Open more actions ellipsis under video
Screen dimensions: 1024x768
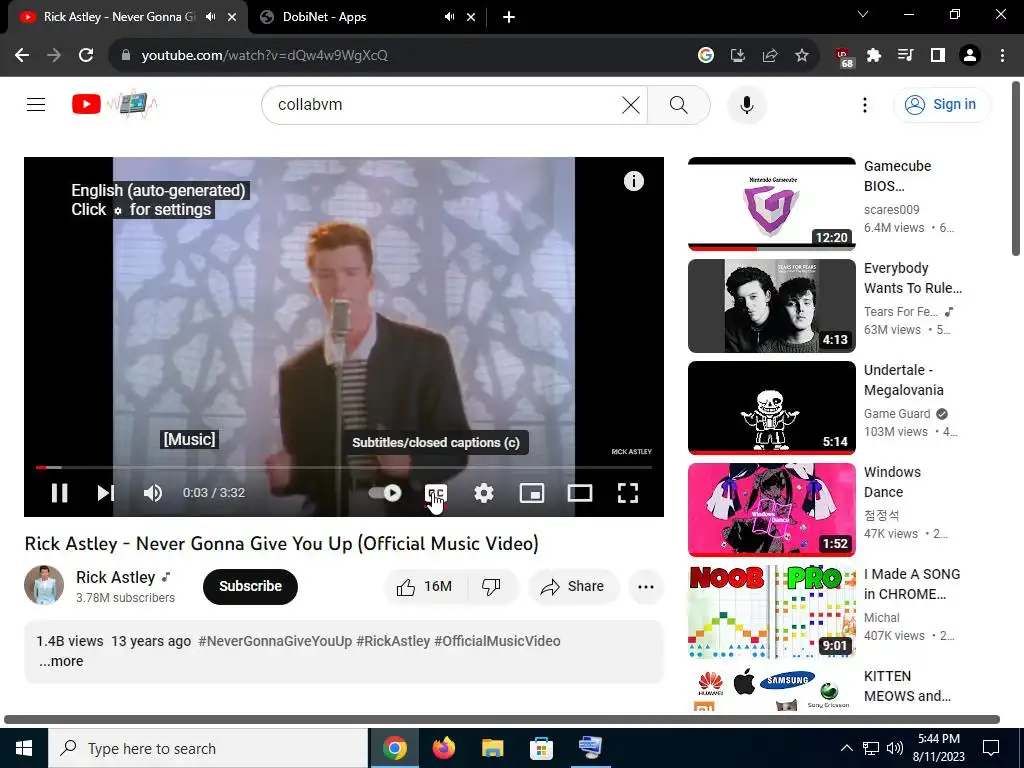click(x=646, y=586)
